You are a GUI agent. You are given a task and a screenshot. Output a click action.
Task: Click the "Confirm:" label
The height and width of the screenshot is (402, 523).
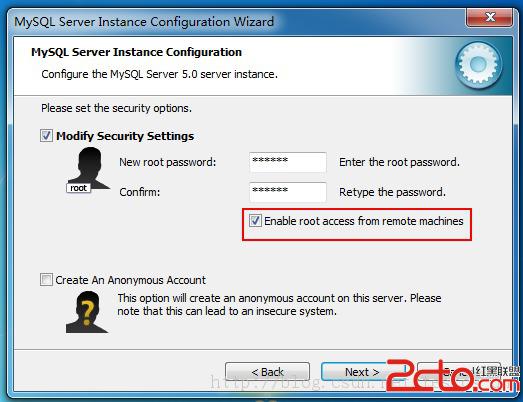140,192
